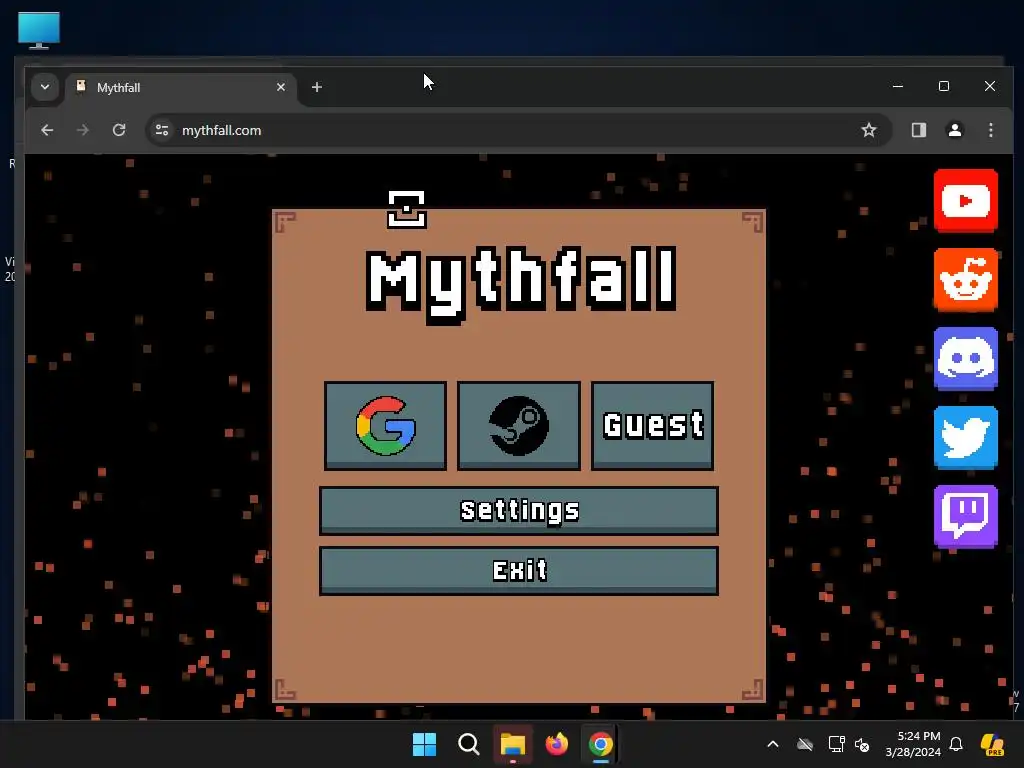Bookmark this page with the star
The image size is (1024, 768).
point(869,130)
